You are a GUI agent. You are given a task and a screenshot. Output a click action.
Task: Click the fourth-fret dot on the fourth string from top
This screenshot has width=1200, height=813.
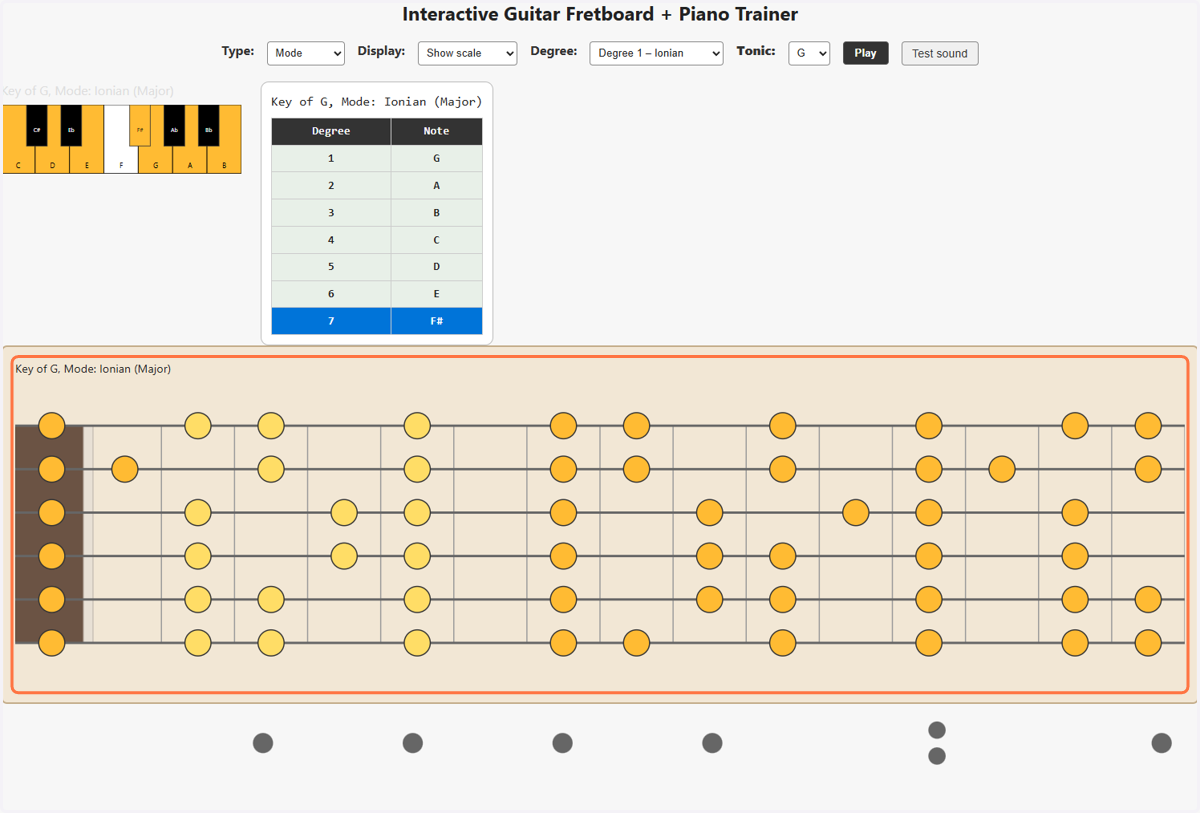(344, 555)
